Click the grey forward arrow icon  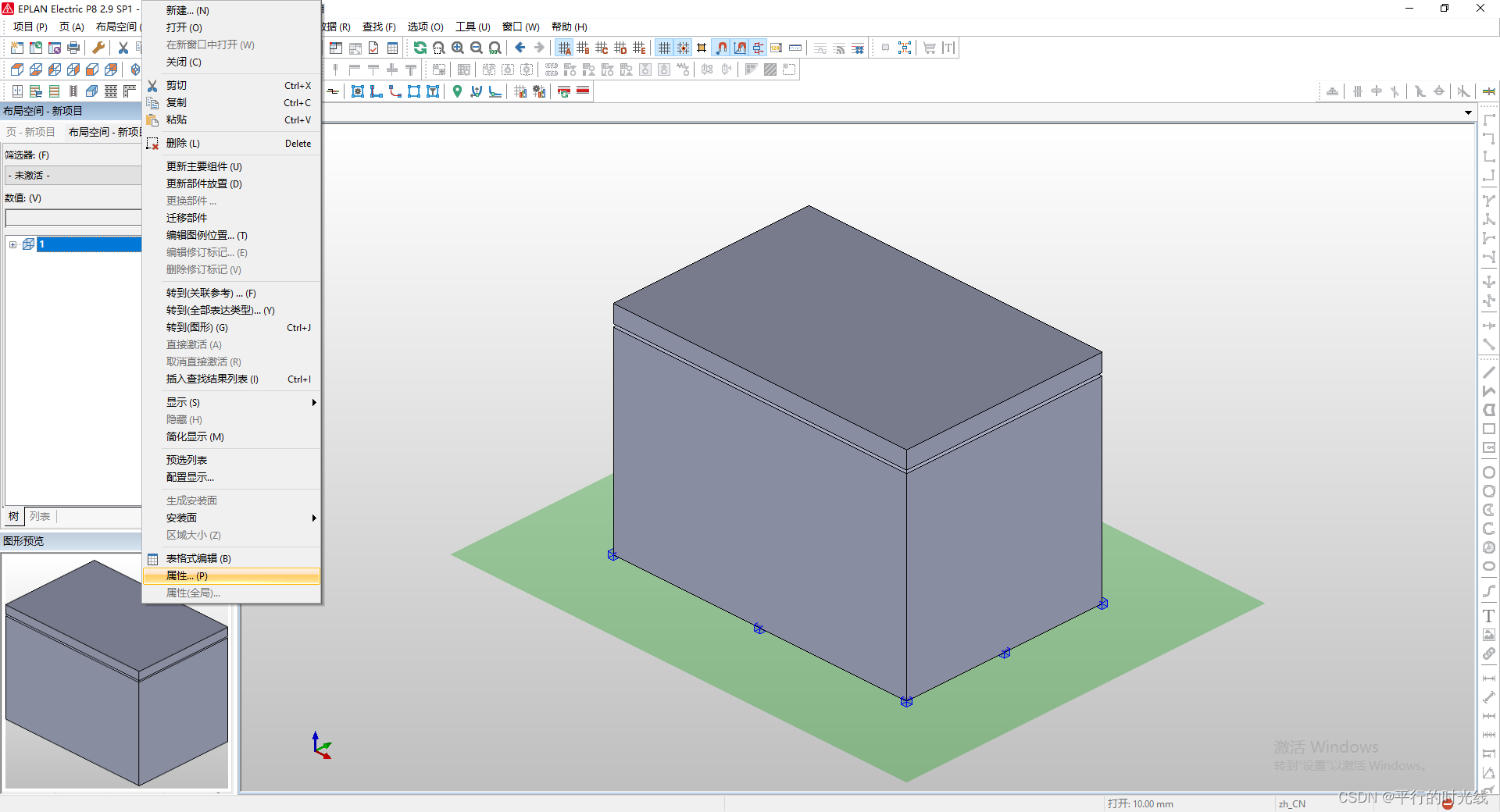point(539,48)
